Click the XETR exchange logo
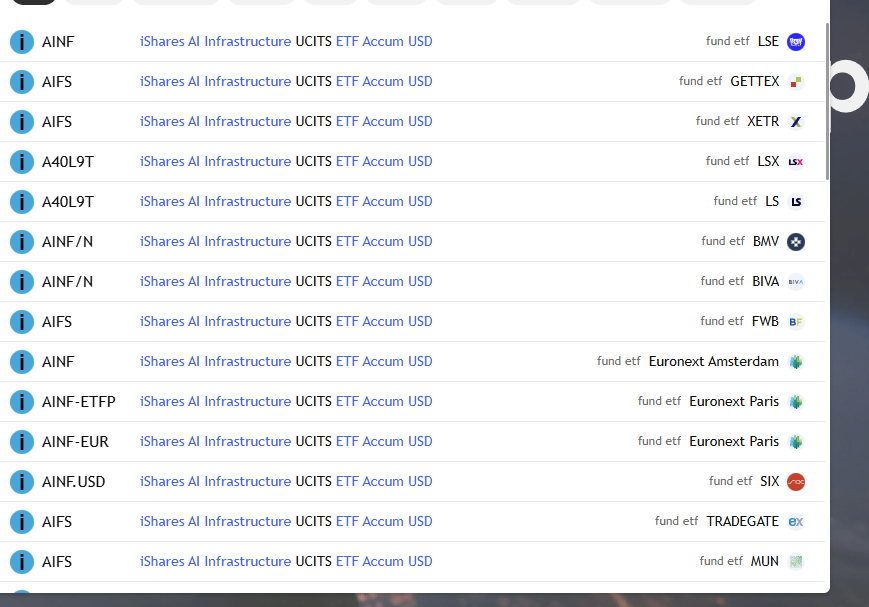The image size is (869, 607). click(796, 121)
